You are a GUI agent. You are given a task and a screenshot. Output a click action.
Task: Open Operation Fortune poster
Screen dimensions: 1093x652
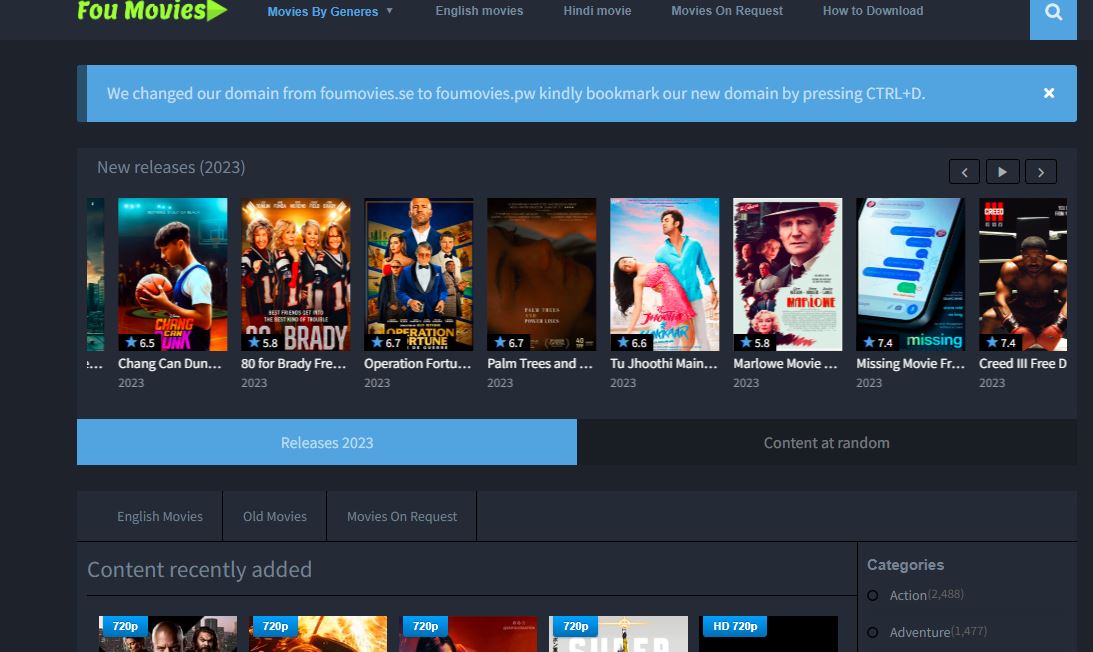pos(418,275)
